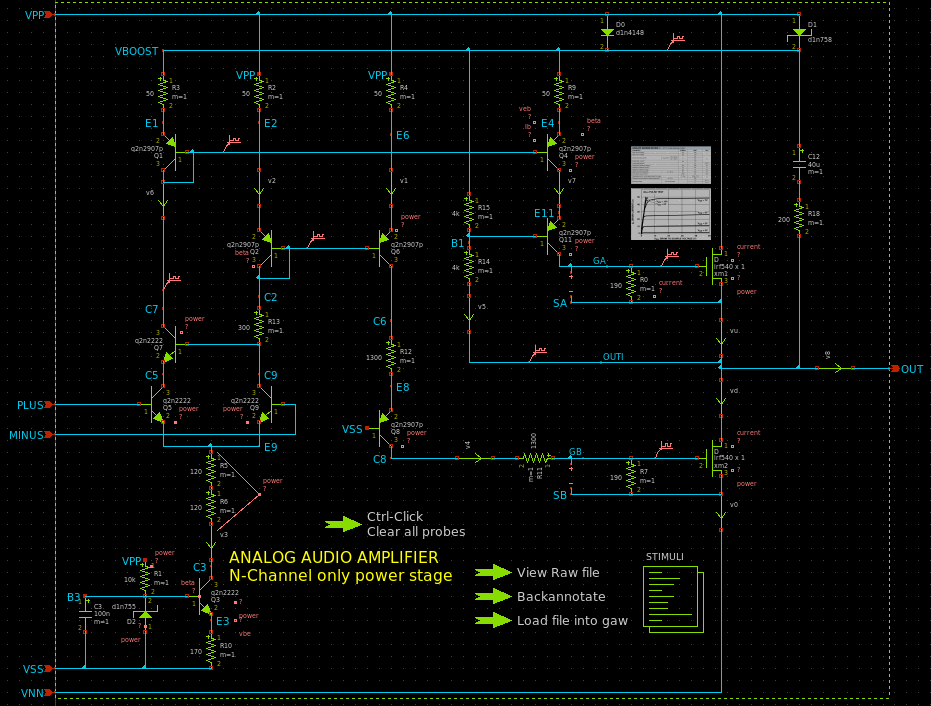The image size is (931, 706).
Task: Select the D0 d1n4148 diode symbol
Action: coord(607,32)
